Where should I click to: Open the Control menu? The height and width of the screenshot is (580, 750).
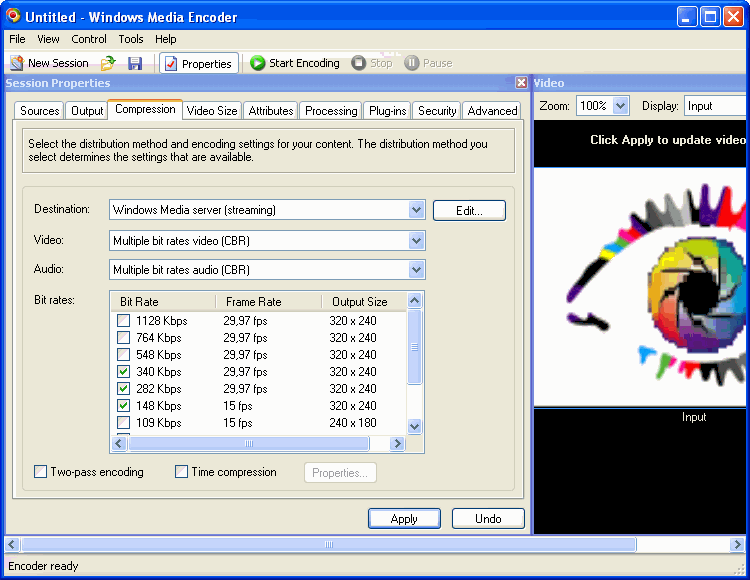click(x=89, y=39)
